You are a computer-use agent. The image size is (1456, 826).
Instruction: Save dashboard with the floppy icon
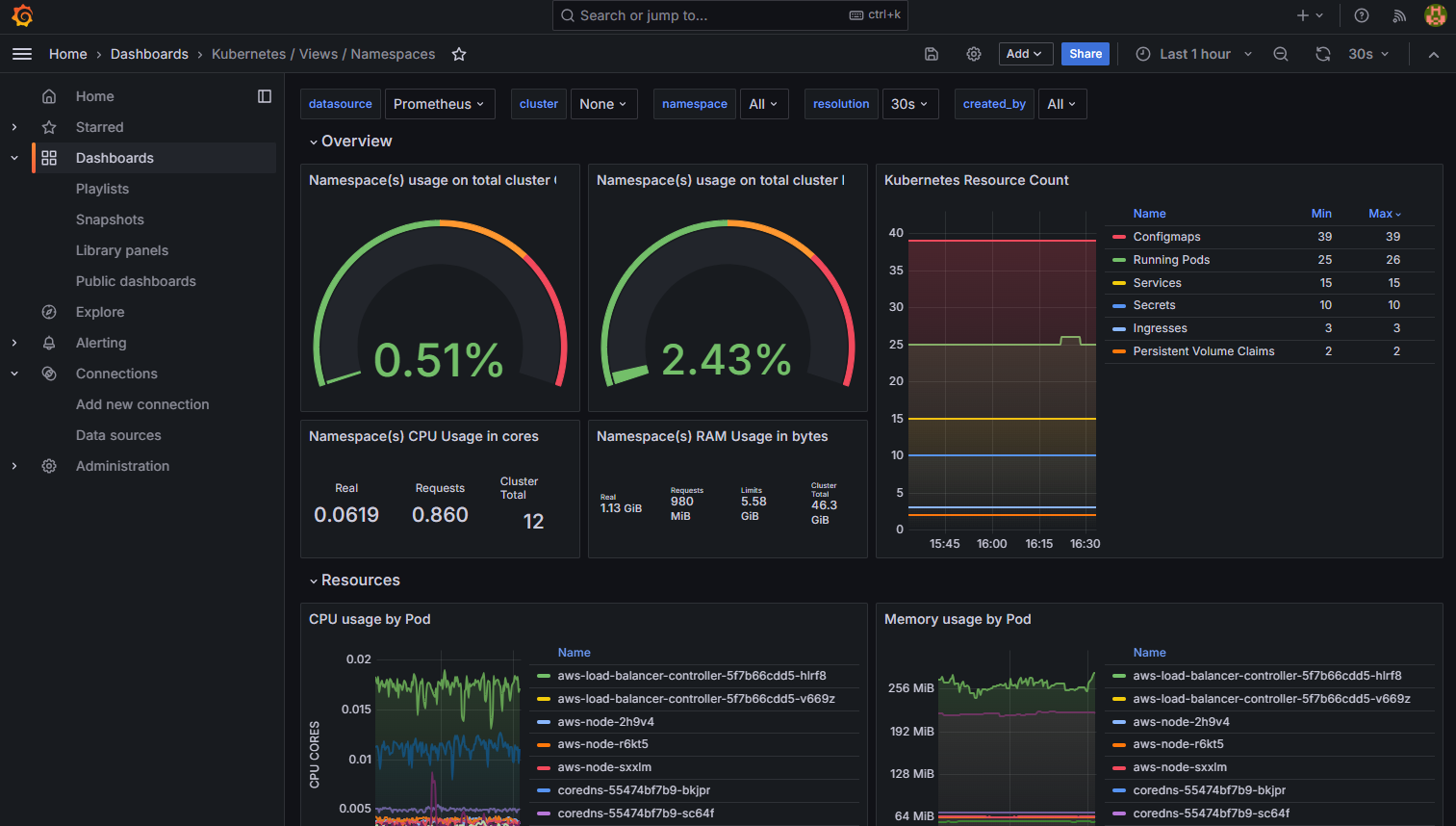coord(932,54)
